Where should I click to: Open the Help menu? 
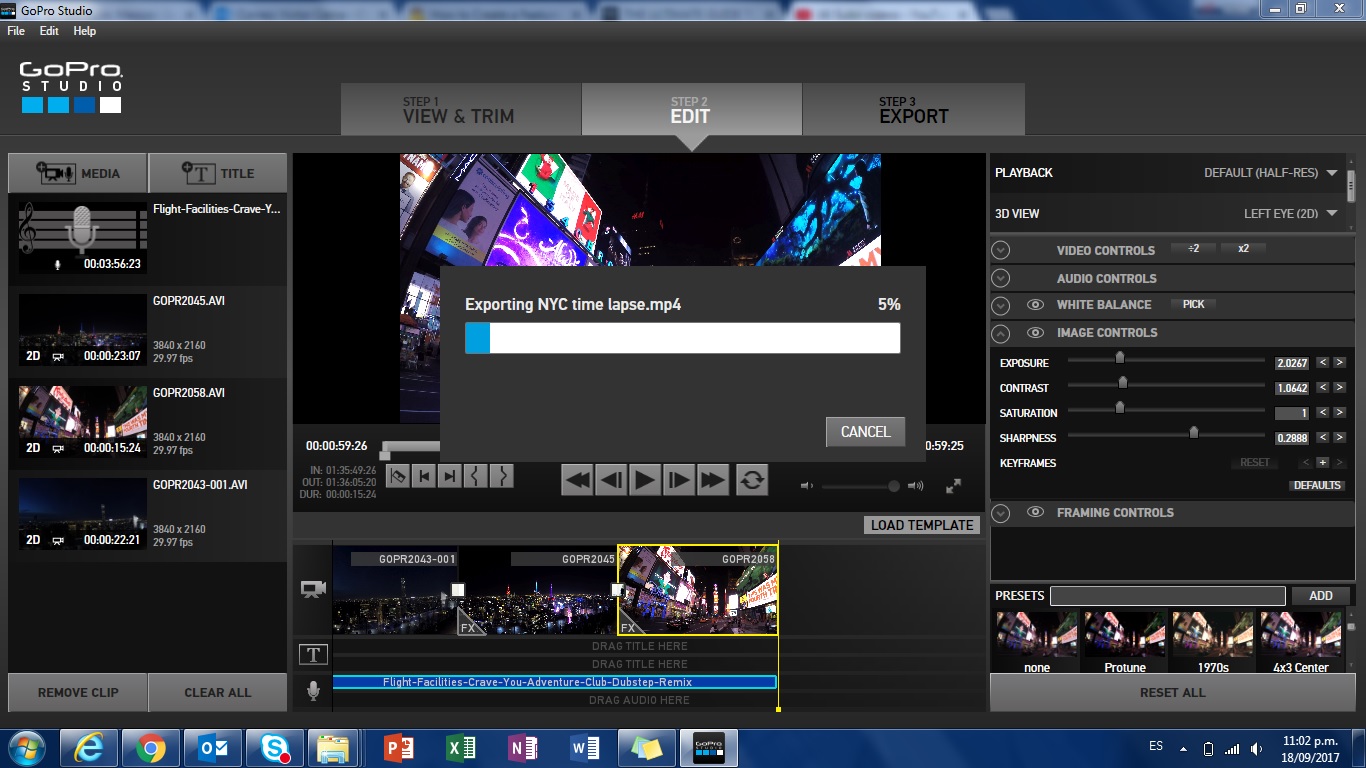pyautogui.click(x=85, y=31)
